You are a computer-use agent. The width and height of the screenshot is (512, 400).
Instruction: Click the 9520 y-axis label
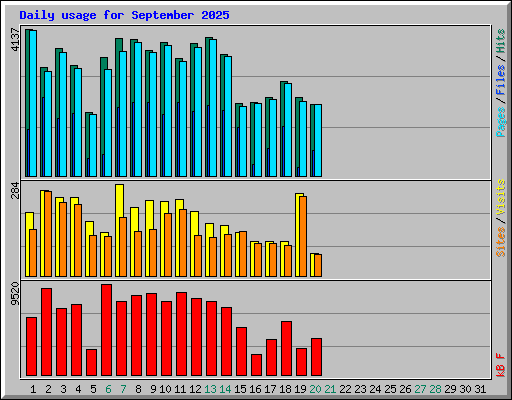(15, 294)
